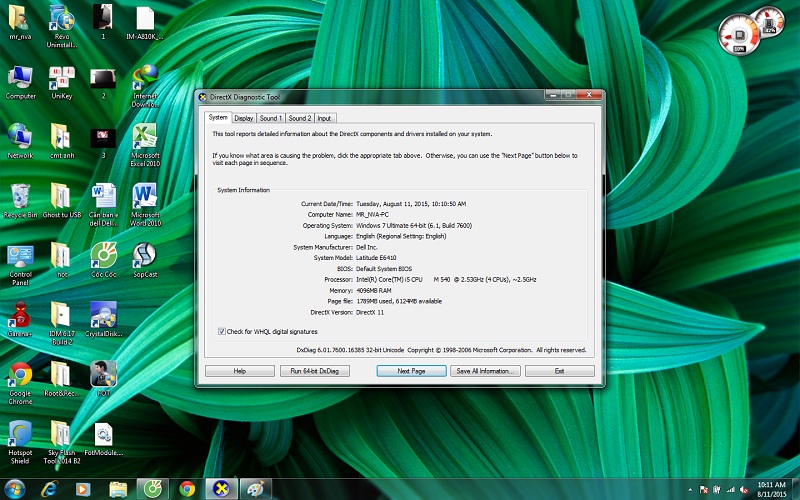This screenshot has height=500, width=800.
Task: Open Internet Explorer from the taskbar
Action: tap(48, 488)
